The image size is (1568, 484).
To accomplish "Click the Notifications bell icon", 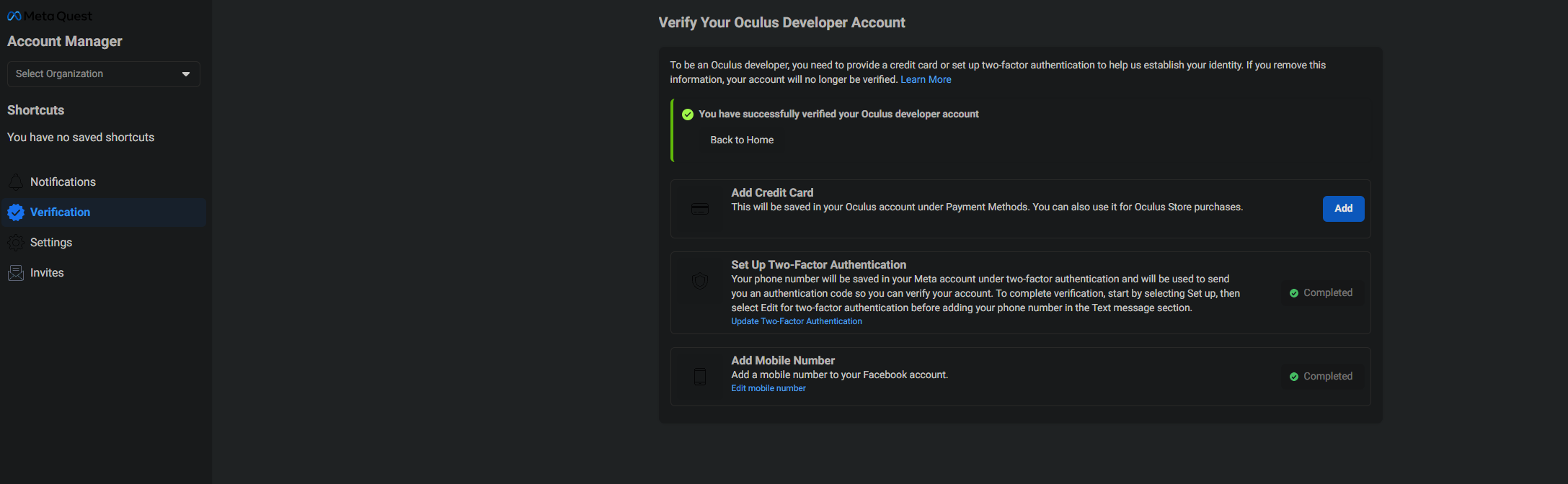I will tap(16, 182).
